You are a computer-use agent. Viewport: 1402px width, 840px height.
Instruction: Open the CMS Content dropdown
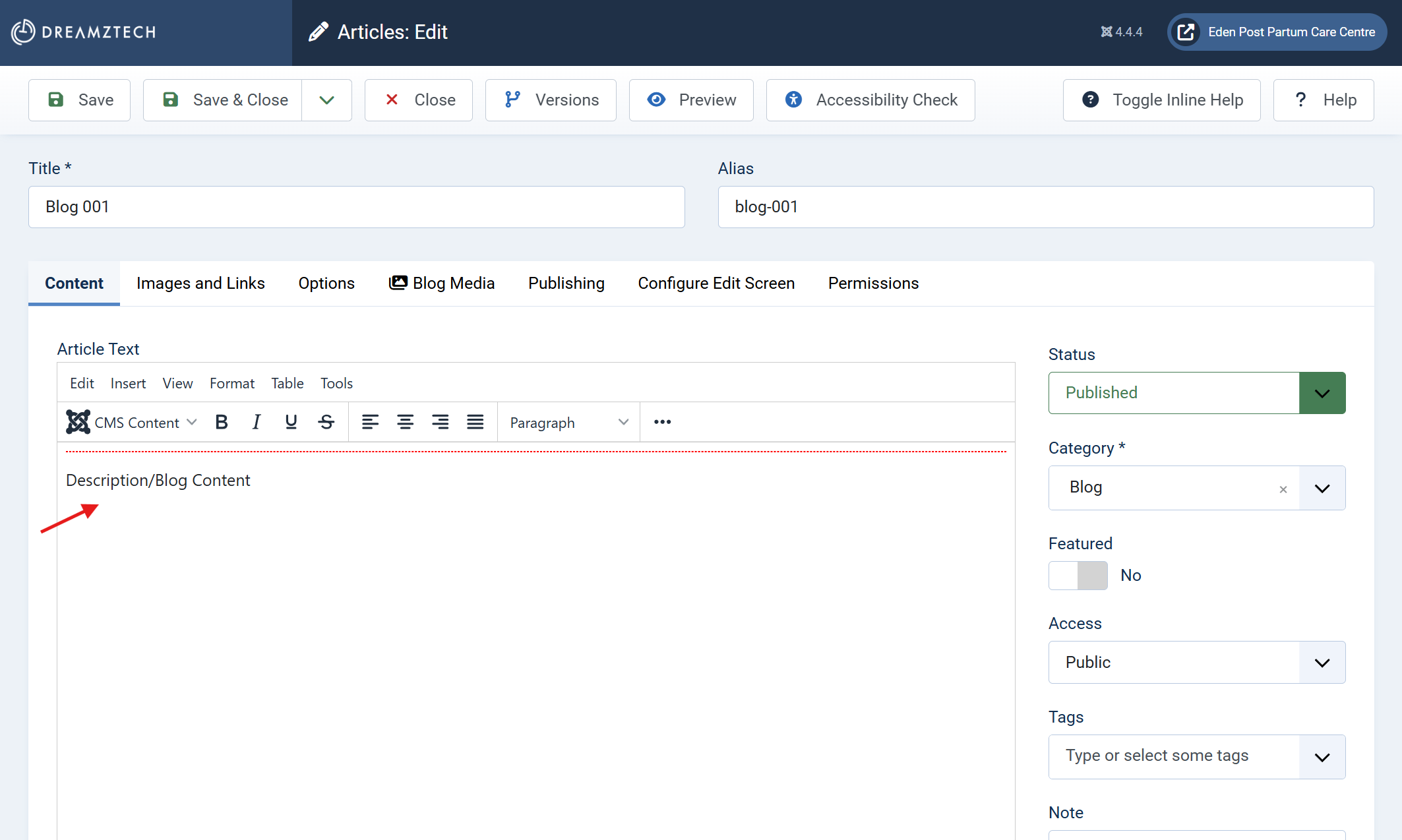[x=132, y=422]
